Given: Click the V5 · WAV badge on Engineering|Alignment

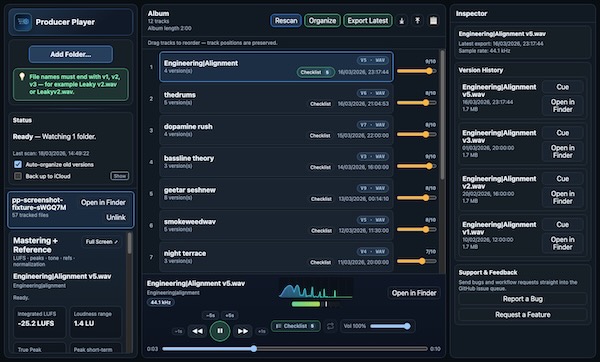Looking at the screenshot, I should tap(373, 60).
